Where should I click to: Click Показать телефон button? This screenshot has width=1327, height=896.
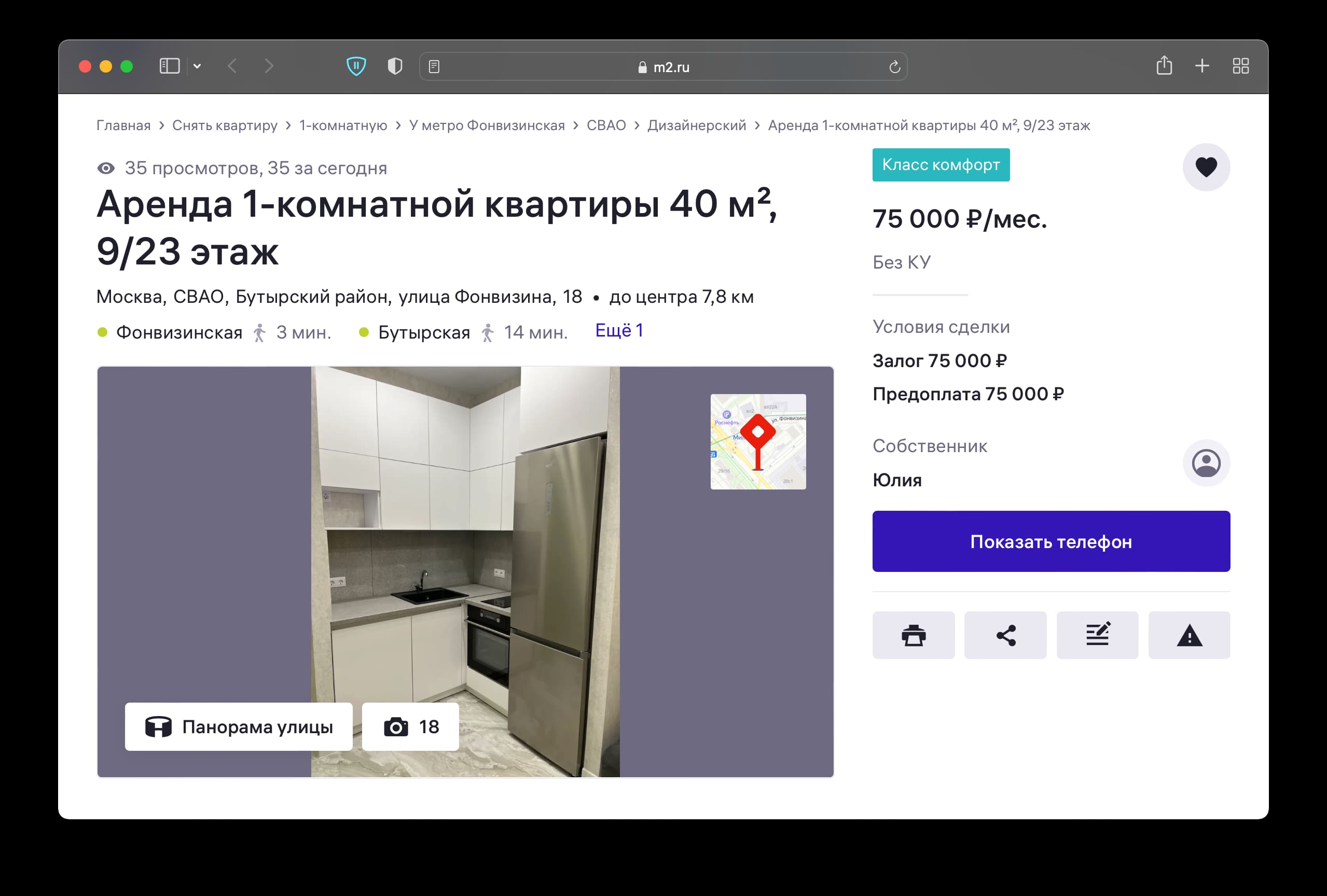[x=1051, y=541]
